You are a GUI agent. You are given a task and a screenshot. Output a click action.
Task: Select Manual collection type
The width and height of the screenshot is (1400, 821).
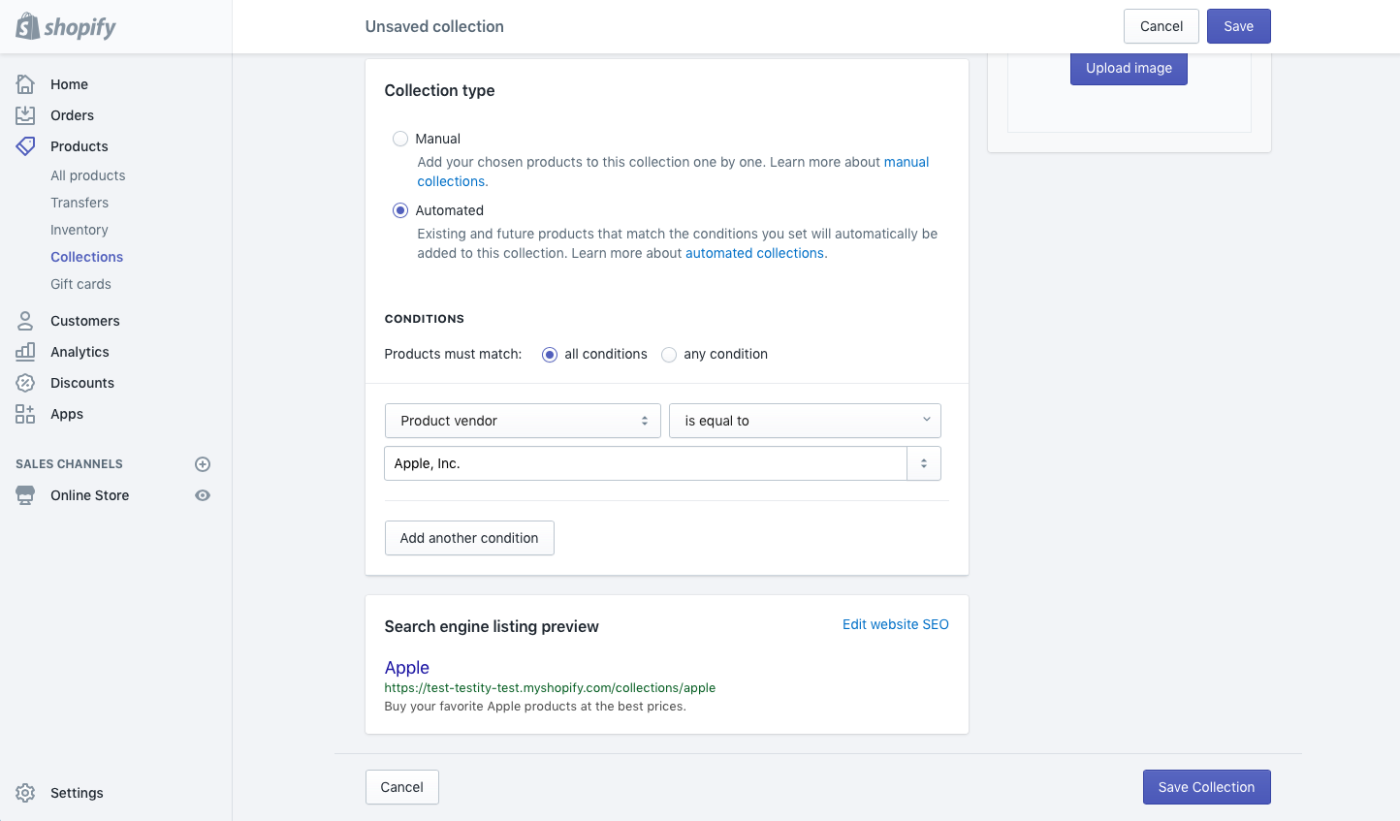coord(400,139)
